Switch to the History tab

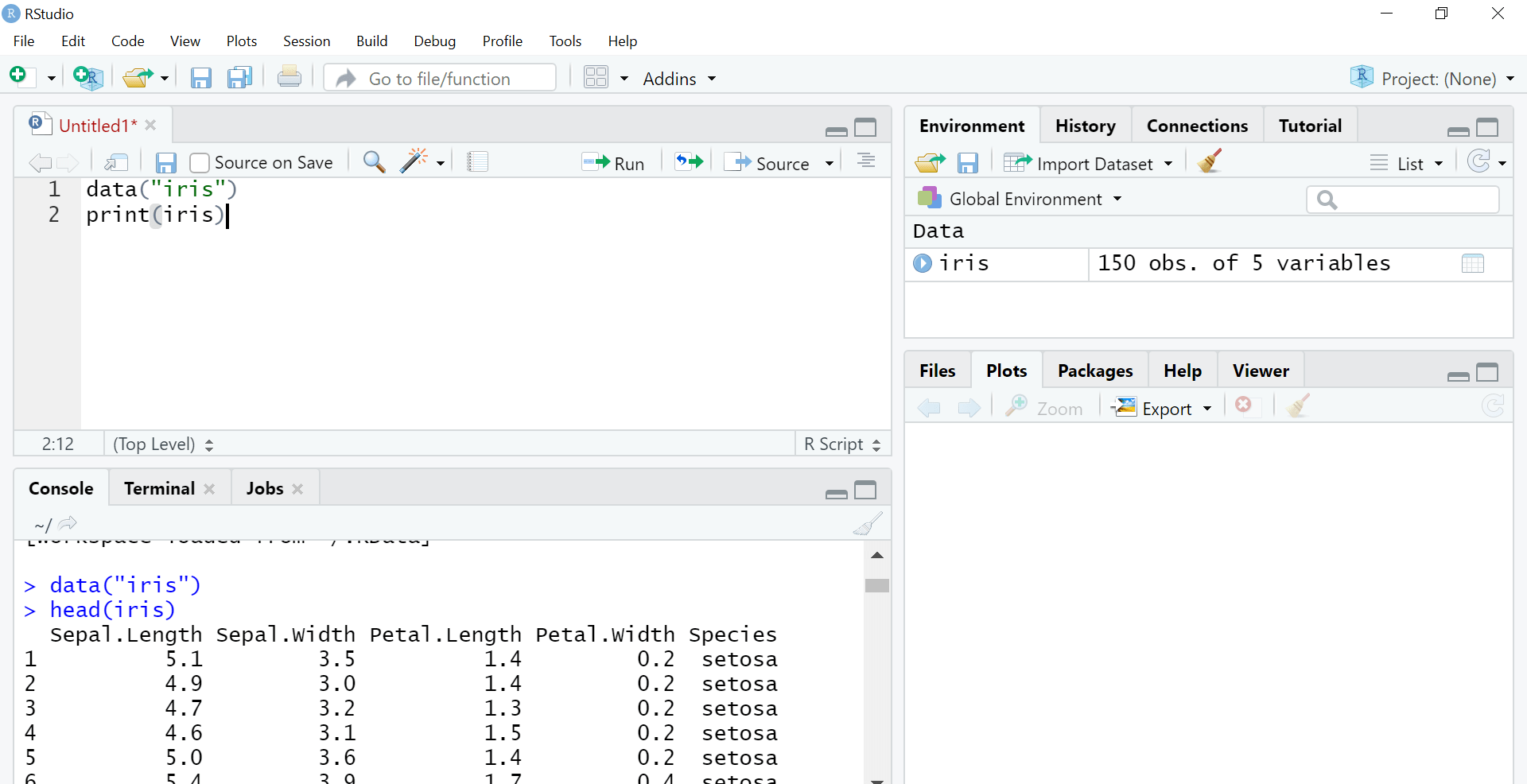tap(1086, 126)
